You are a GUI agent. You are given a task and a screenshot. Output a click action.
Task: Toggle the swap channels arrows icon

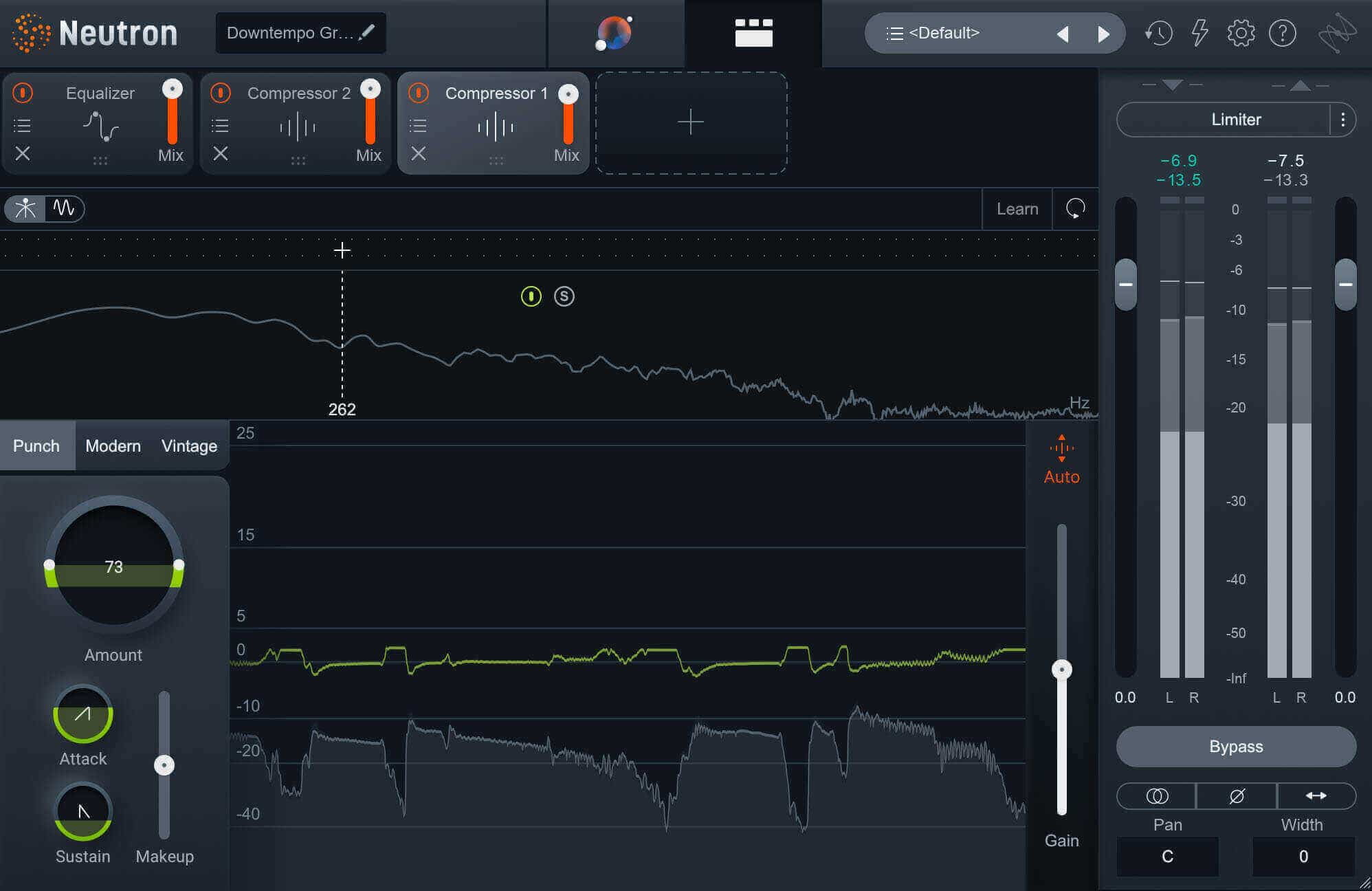click(x=1316, y=795)
